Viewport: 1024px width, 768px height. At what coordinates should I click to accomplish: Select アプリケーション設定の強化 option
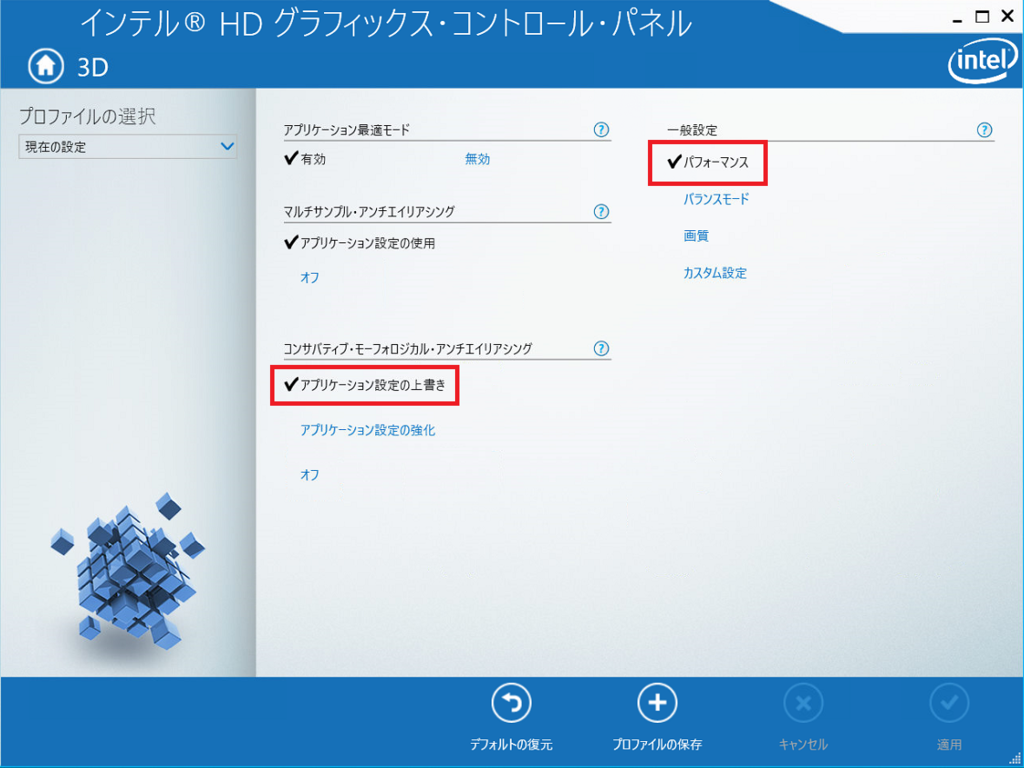368,430
